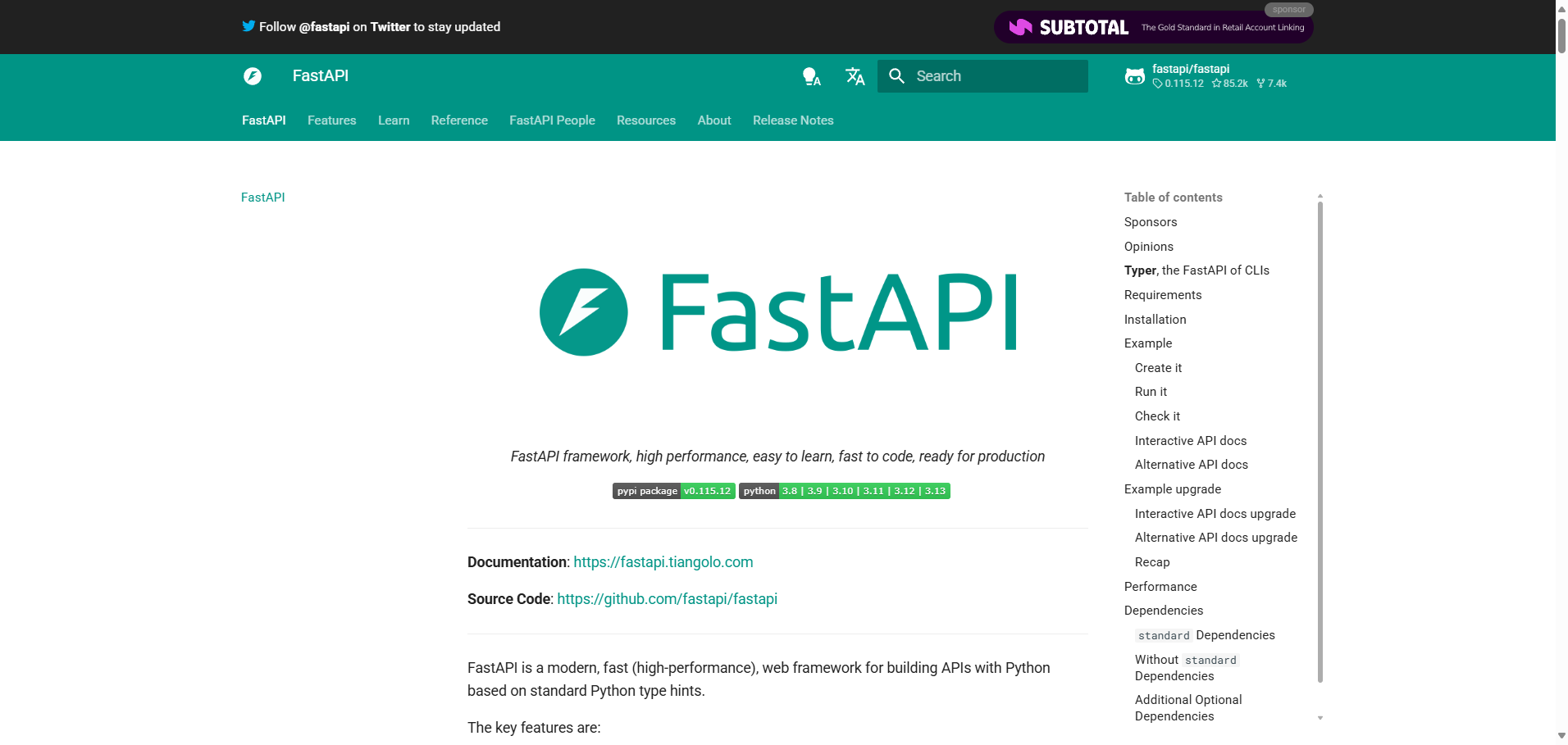1568x745 pixels.
Task: Go to Create it subsection
Action: [x=1158, y=368]
